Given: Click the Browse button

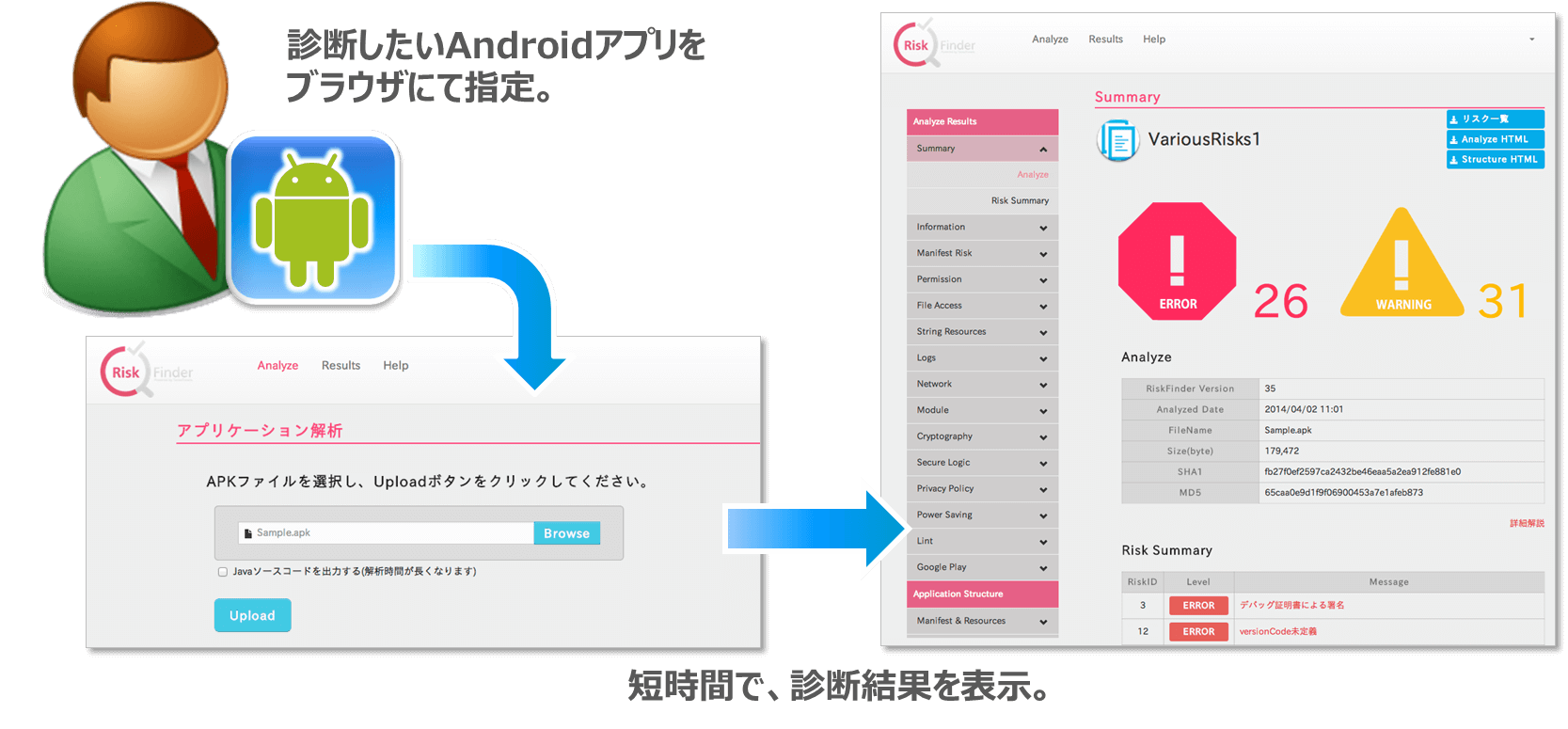Looking at the screenshot, I should point(566,533).
